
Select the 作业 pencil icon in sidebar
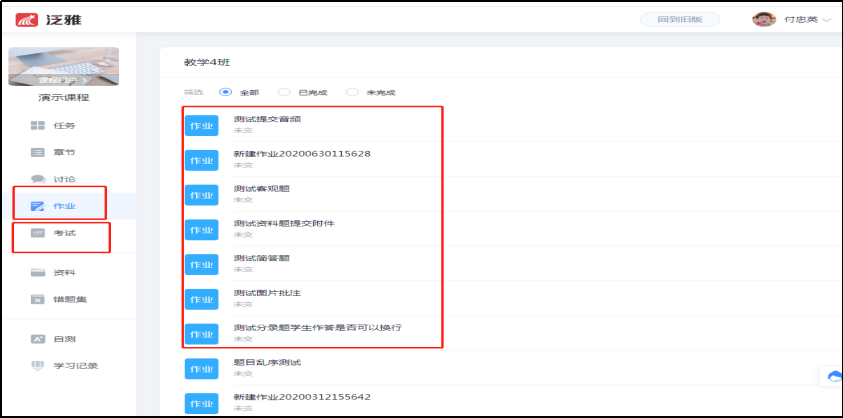coord(38,206)
